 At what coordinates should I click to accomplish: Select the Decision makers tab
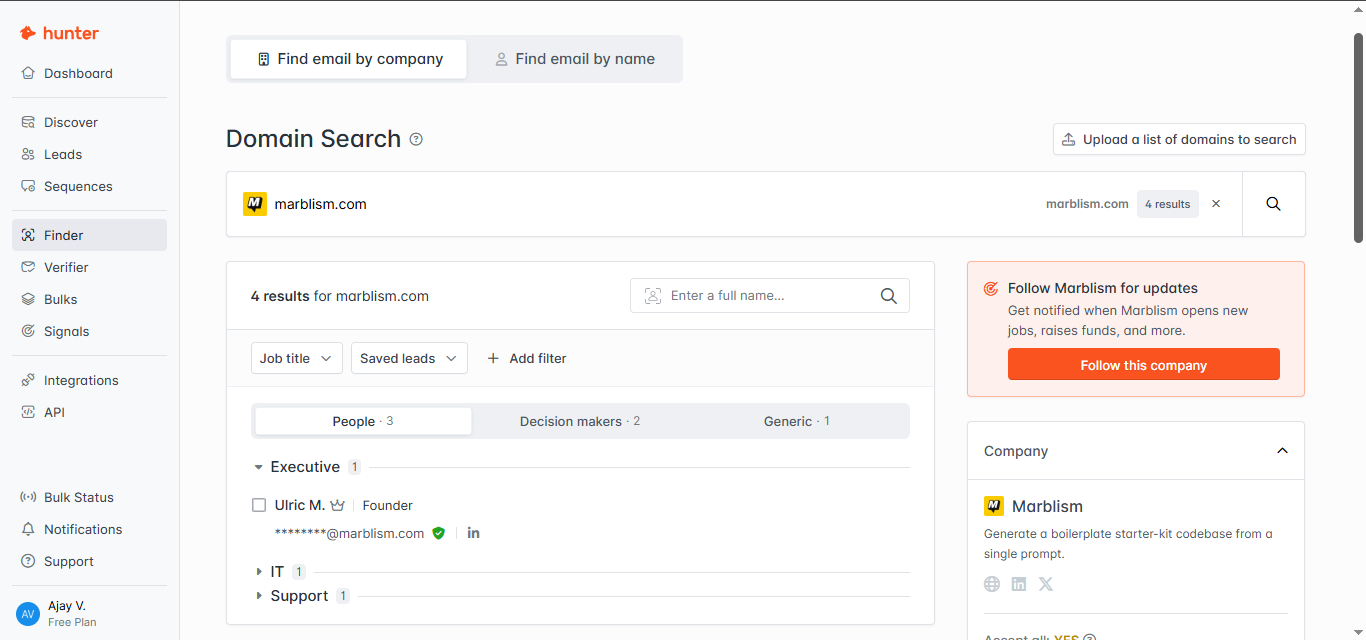tap(580, 421)
